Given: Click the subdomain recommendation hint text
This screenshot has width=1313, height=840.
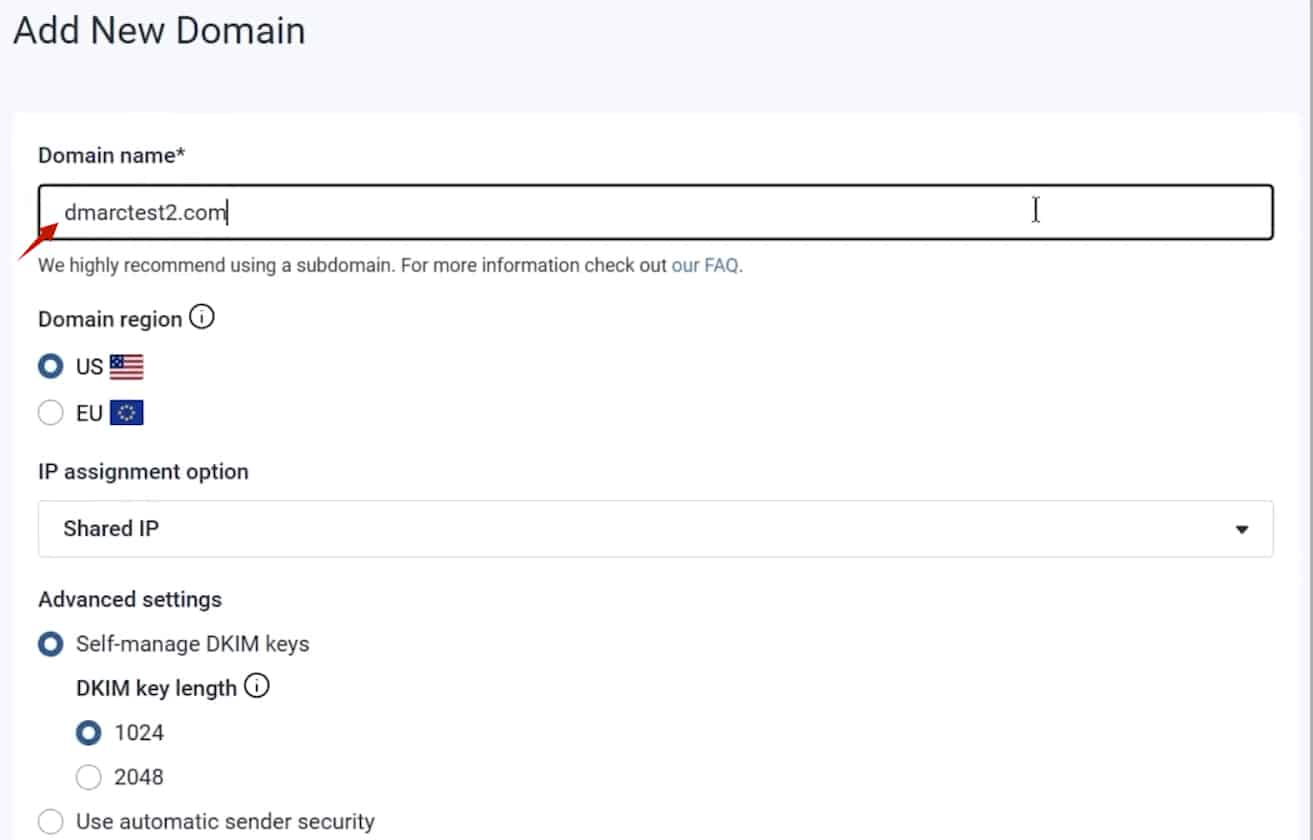Looking at the screenshot, I should [350, 266].
